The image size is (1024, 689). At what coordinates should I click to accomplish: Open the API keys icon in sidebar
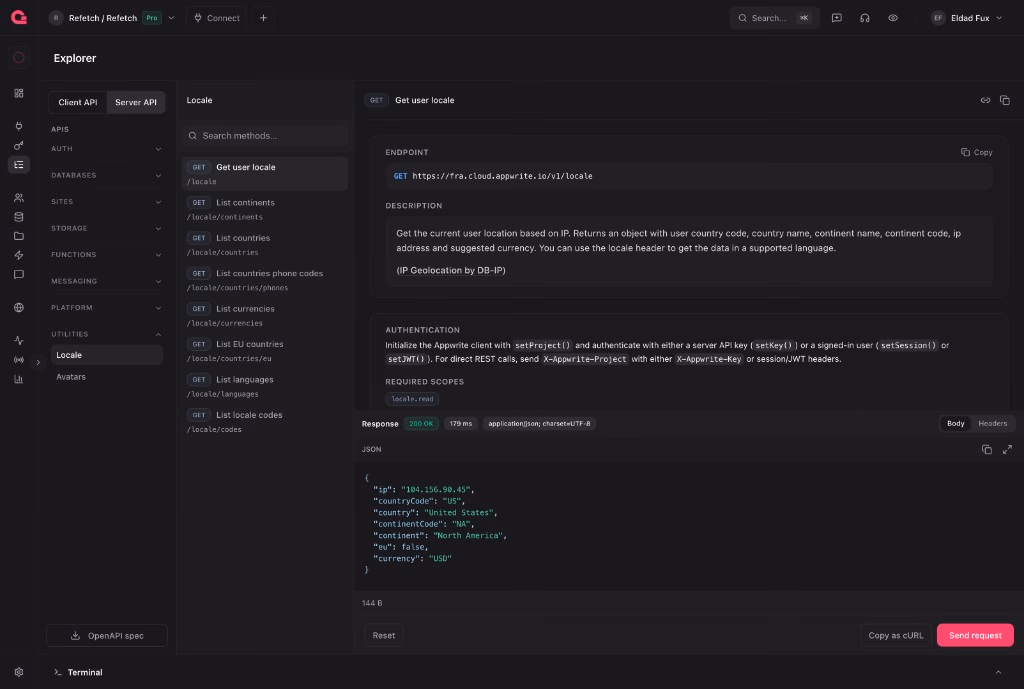point(19,145)
